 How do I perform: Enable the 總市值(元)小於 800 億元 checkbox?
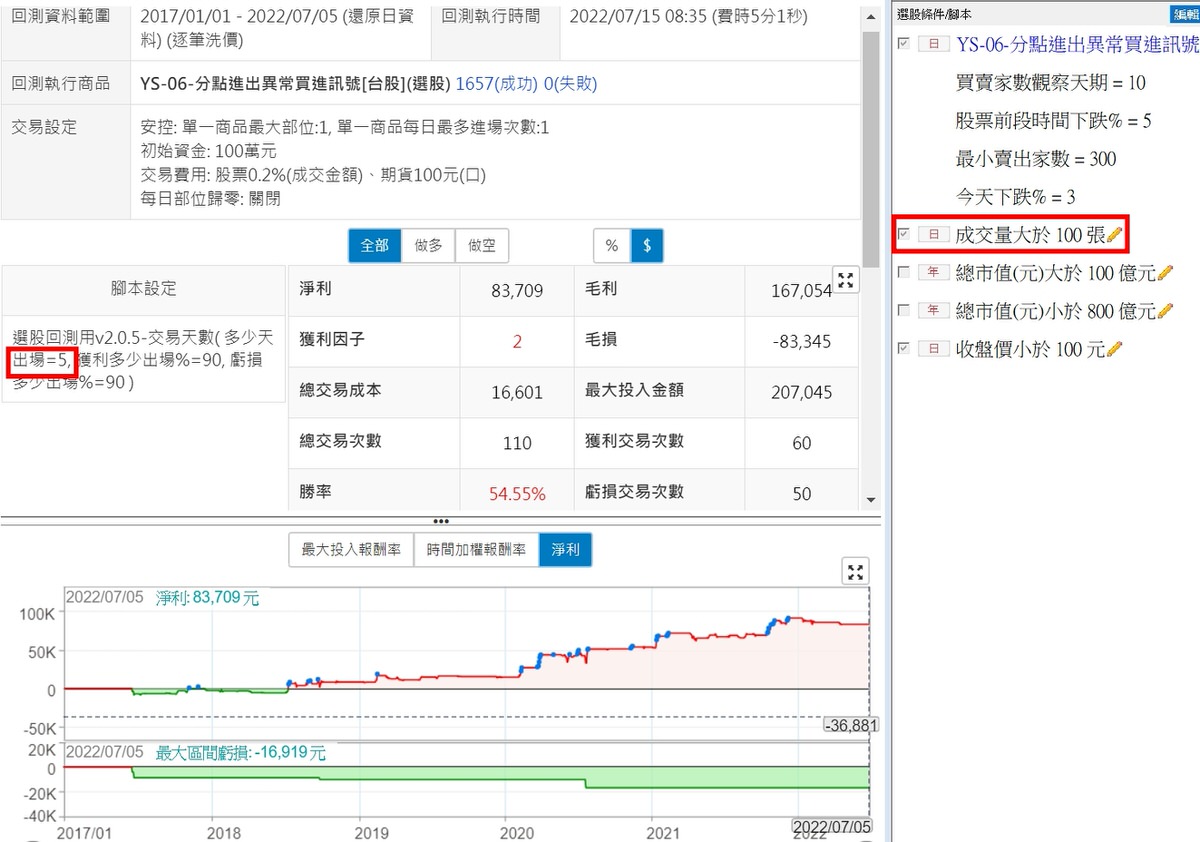click(905, 311)
